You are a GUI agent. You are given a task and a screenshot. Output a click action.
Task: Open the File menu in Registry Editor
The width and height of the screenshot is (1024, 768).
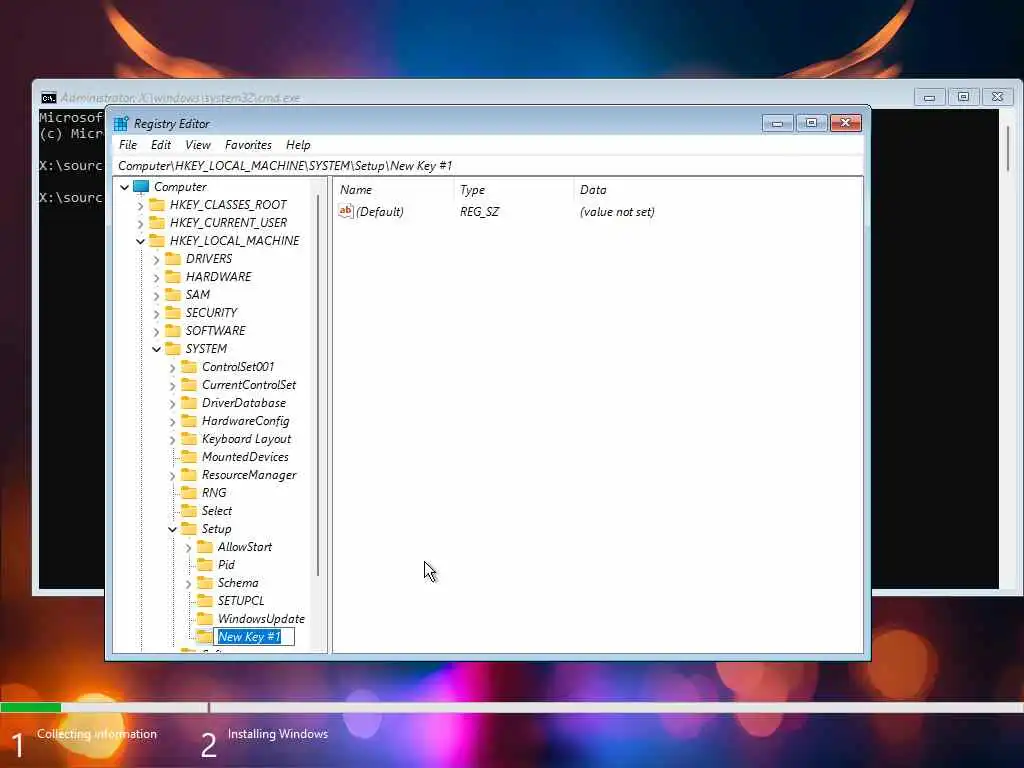click(x=128, y=145)
